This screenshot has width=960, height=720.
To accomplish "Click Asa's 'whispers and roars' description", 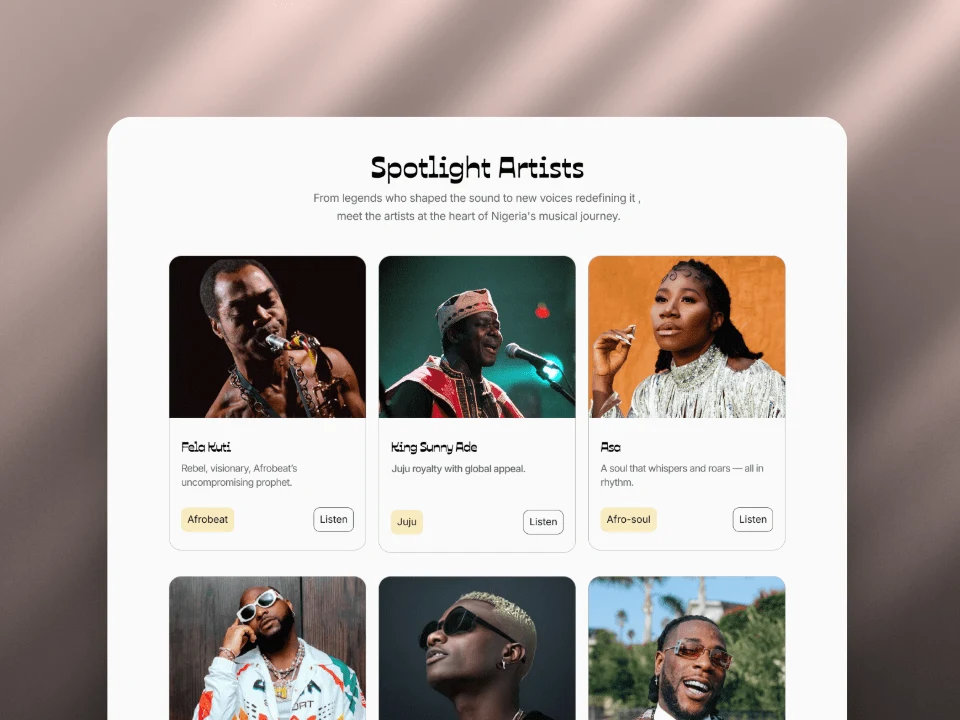I will point(682,475).
